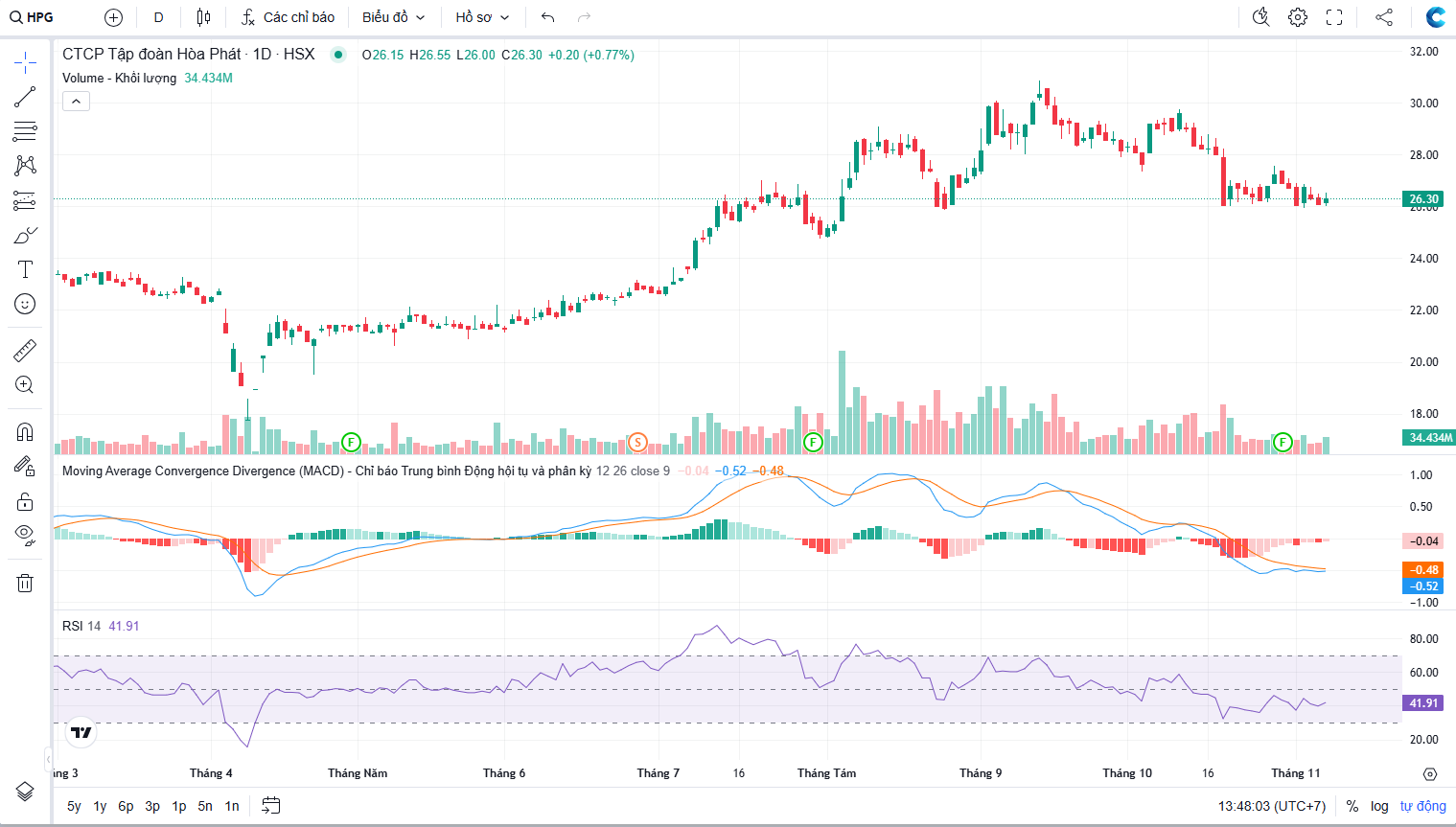
Task: Open the emoji icons tool
Action: pos(25,305)
